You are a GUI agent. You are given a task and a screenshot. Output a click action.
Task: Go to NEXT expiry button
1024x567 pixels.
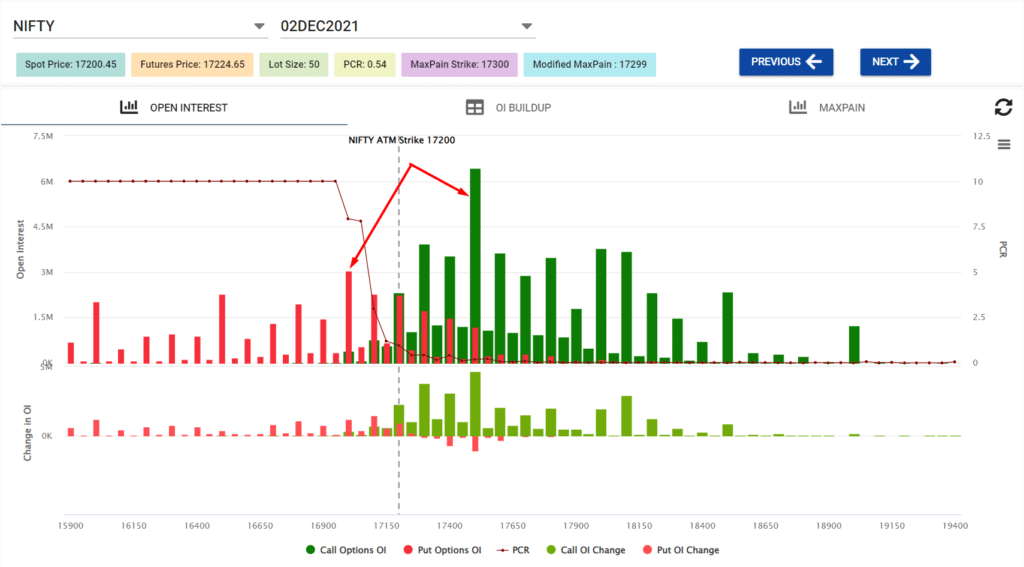point(895,62)
